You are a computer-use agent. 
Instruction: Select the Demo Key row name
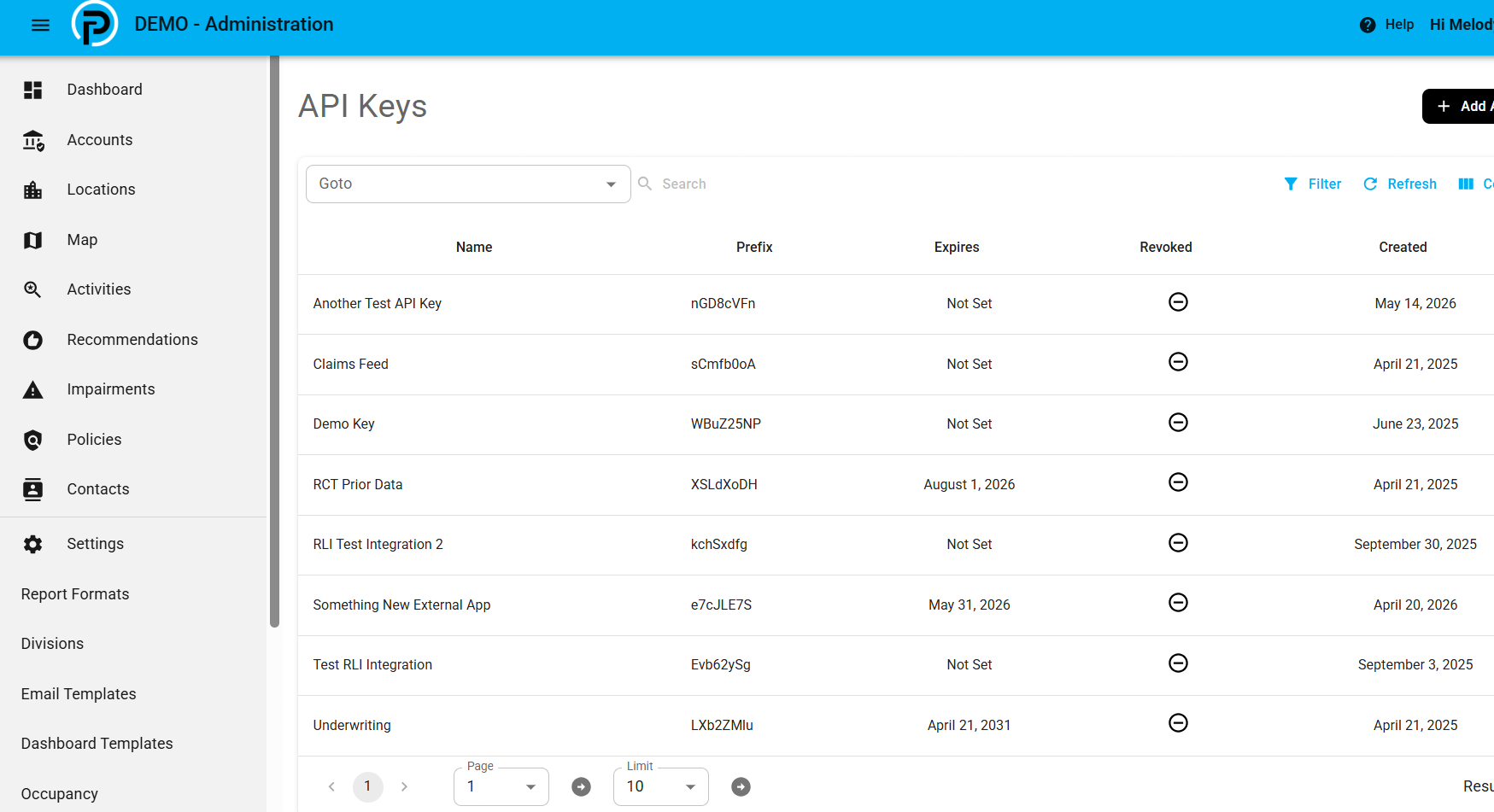(343, 424)
